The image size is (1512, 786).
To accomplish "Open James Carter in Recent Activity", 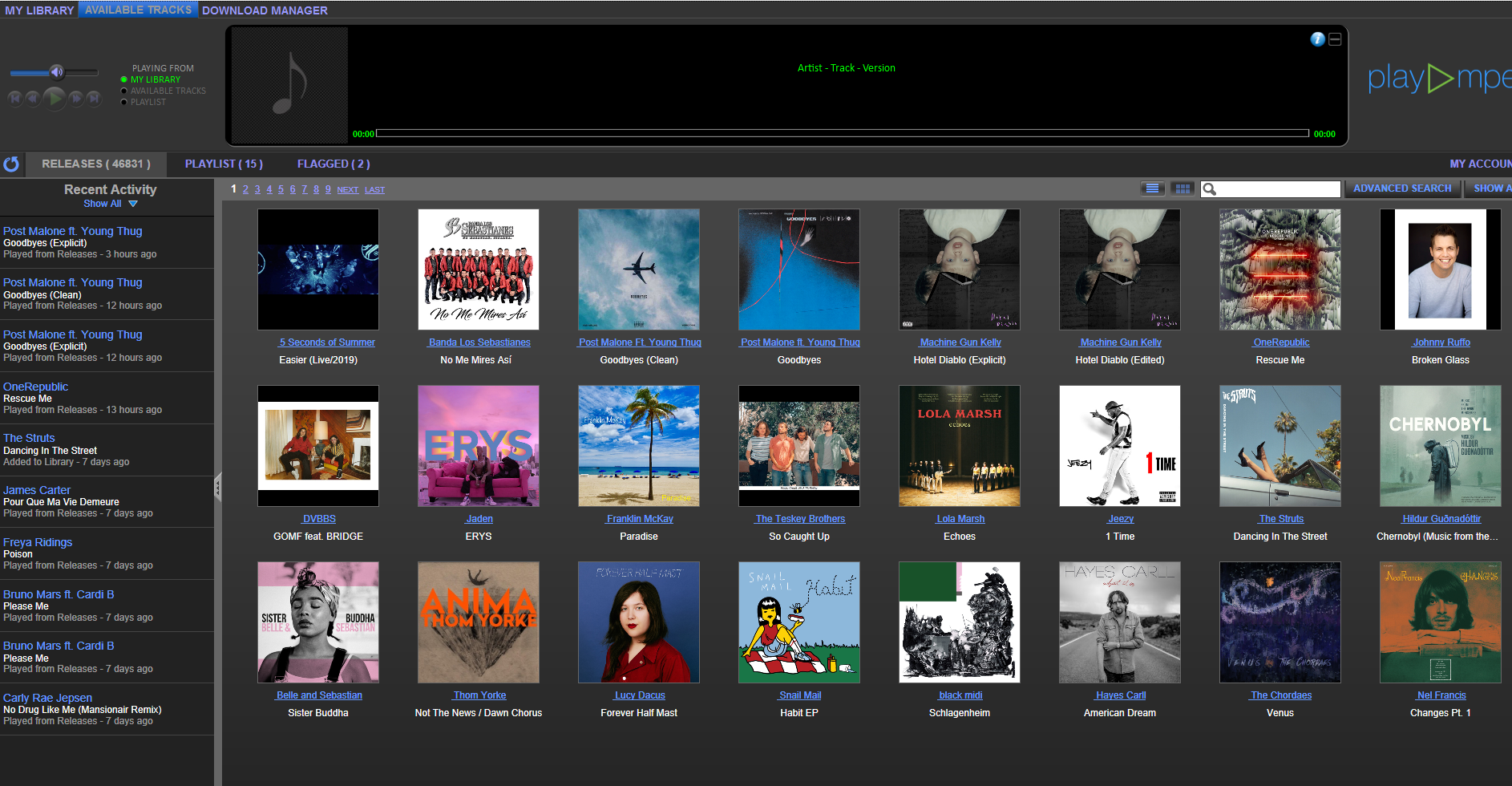I will (37, 490).
